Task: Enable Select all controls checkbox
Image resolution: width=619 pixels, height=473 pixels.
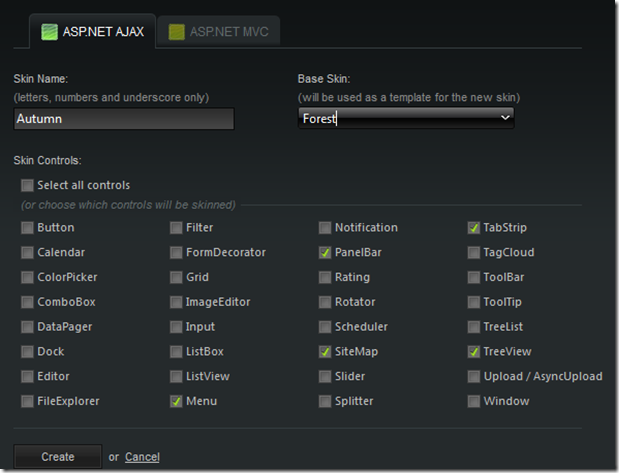Action: coord(27,185)
